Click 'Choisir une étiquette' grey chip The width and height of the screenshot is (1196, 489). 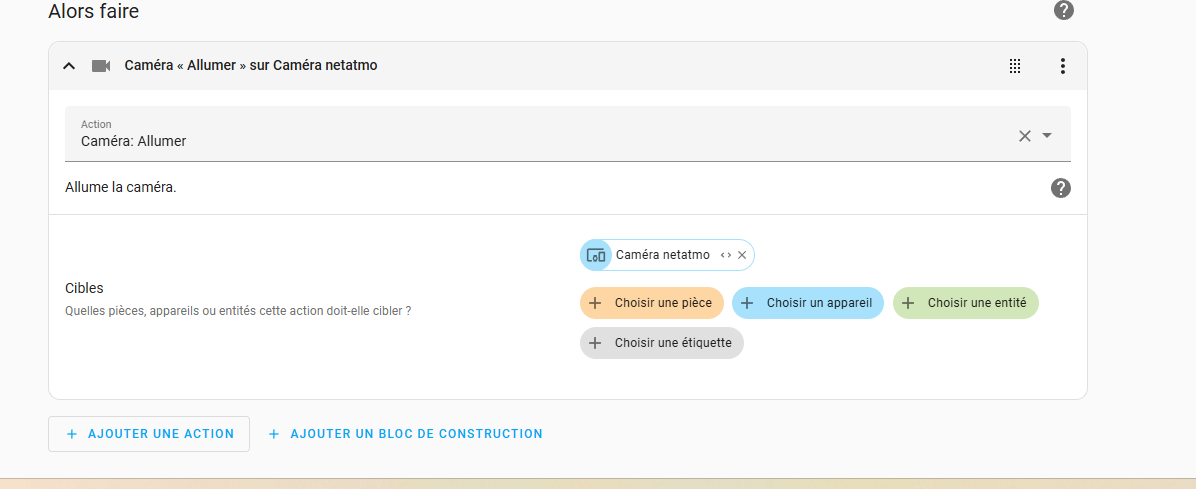coord(662,343)
